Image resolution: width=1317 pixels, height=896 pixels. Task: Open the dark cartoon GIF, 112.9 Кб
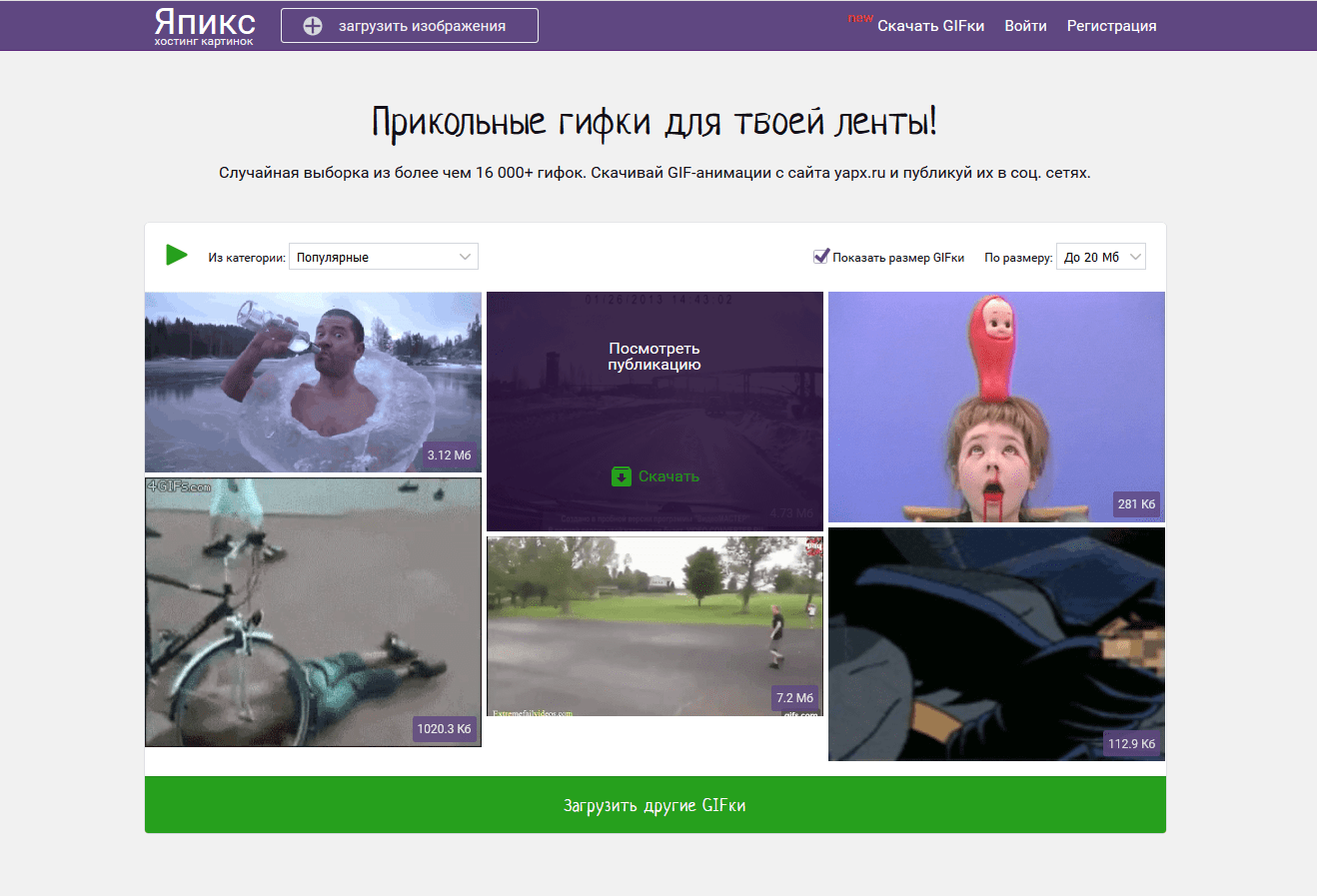point(996,644)
